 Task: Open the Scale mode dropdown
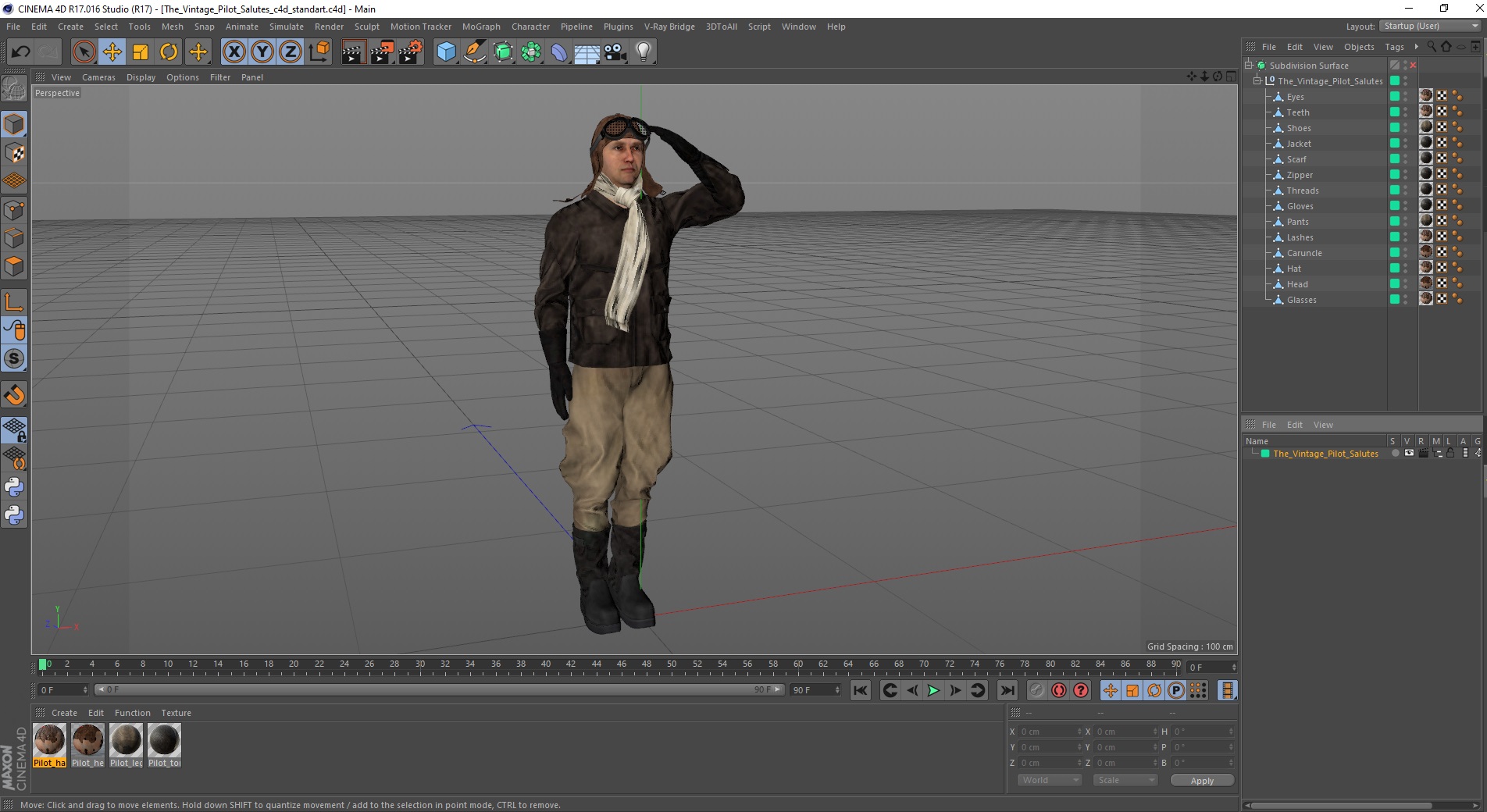click(1125, 780)
